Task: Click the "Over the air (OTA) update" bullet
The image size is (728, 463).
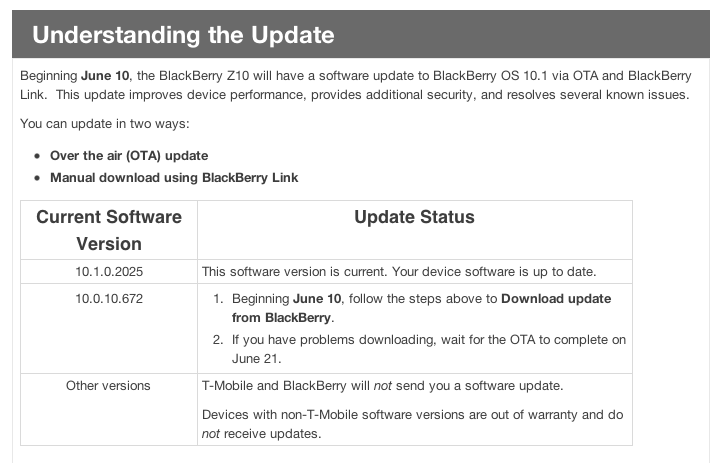Action: (x=129, y=156)
